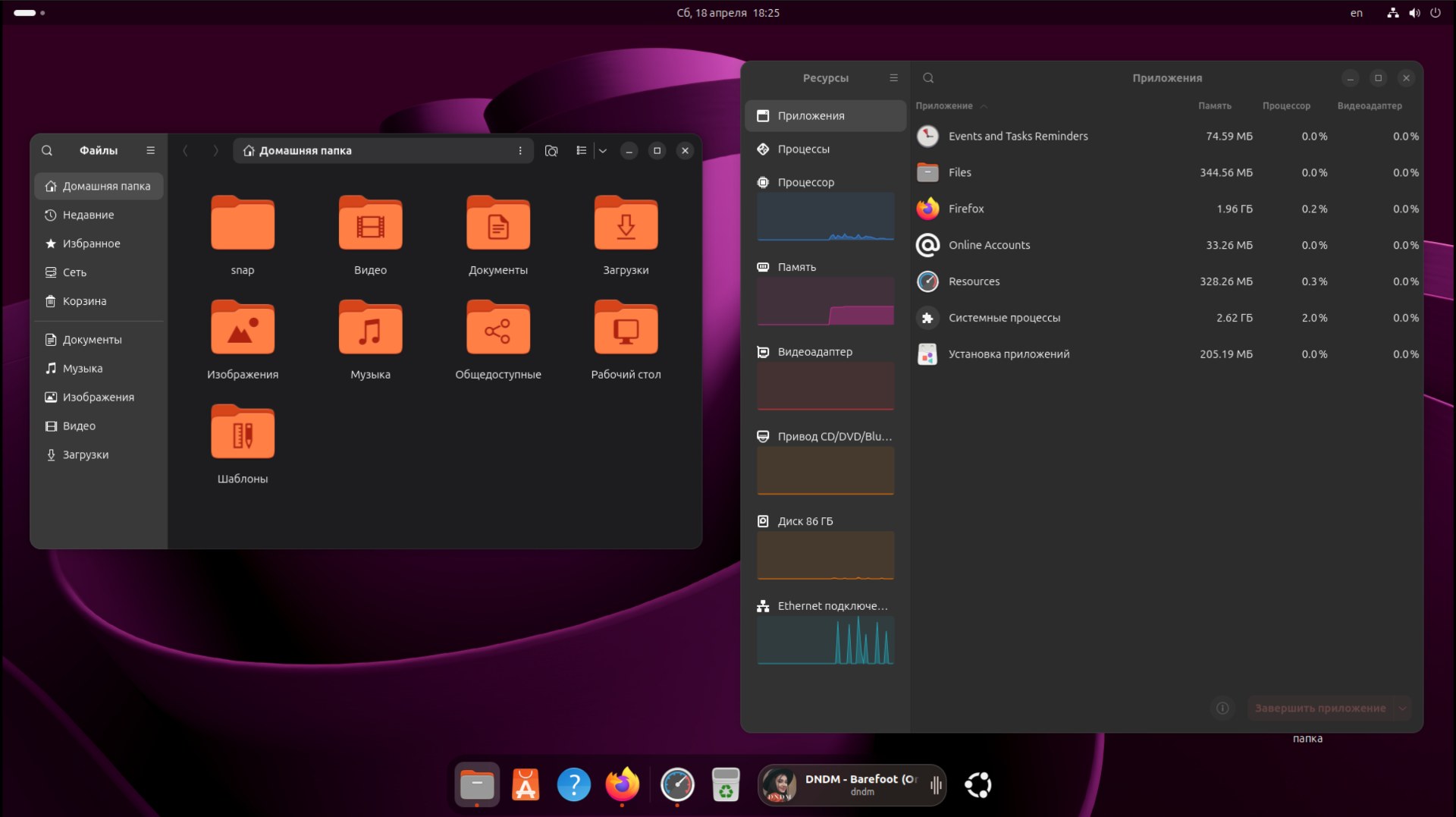Select the Firefox row in the applications list

tap(1062, 209)
